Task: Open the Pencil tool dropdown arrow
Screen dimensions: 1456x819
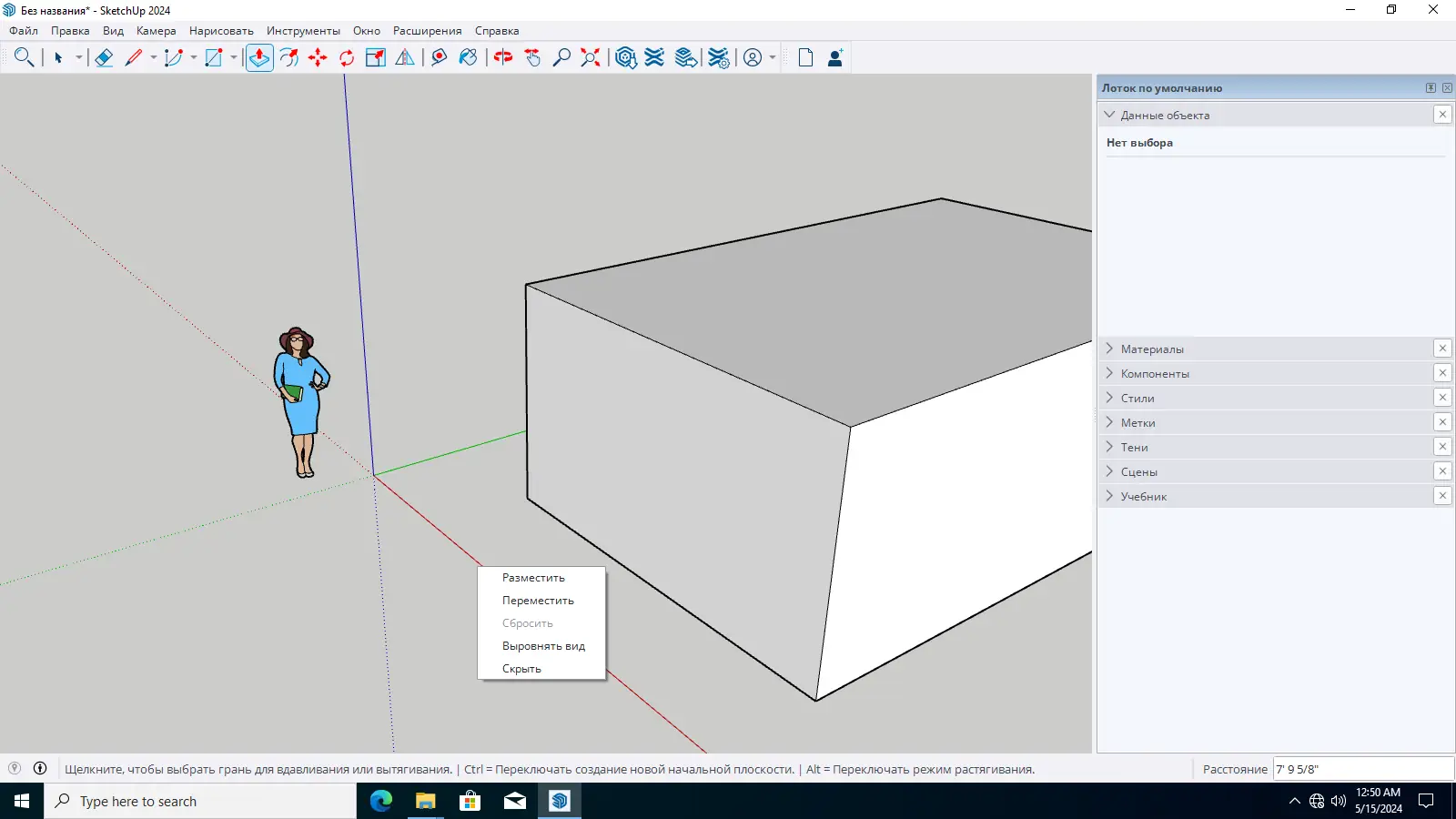Action: (154, 58)
